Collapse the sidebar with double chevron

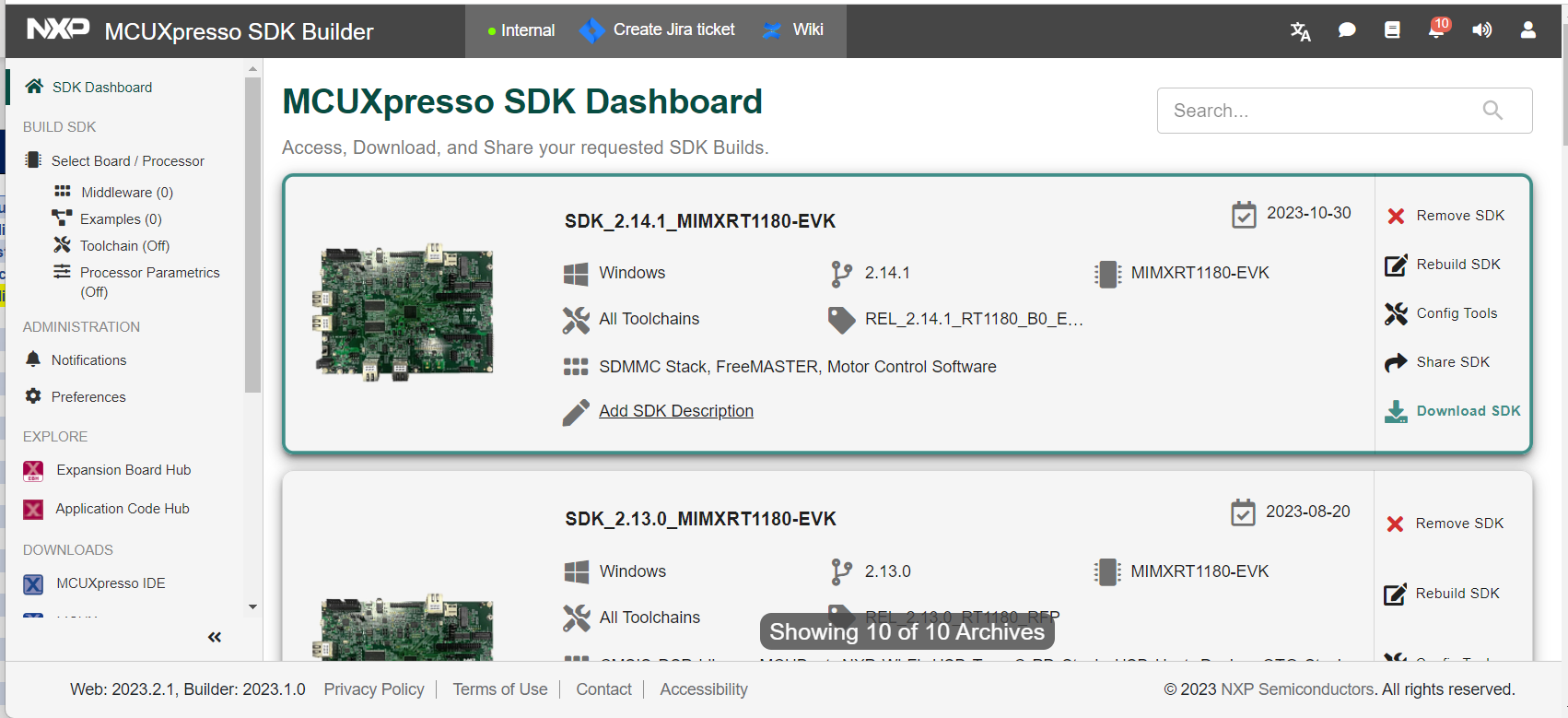[215, 637]
